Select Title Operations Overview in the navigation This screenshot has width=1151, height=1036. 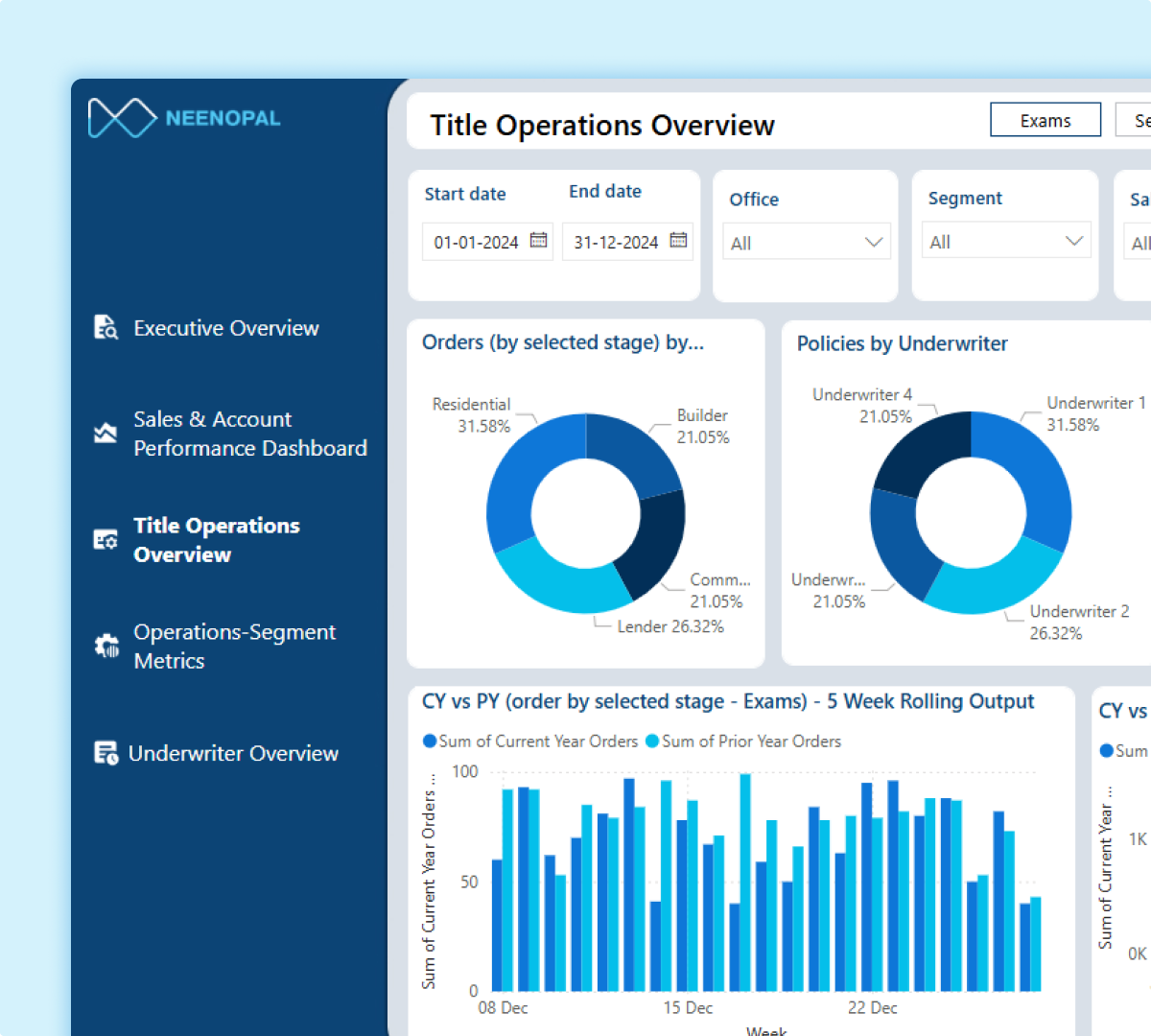[x=217, y=539]
